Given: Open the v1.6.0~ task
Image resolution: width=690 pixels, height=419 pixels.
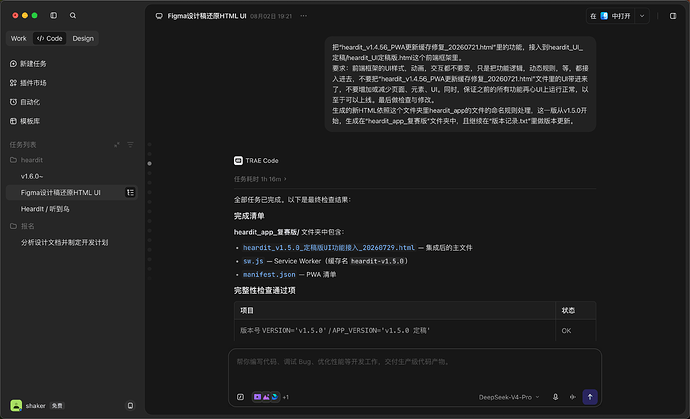Looking at the screenshot, I should (71, 176).
